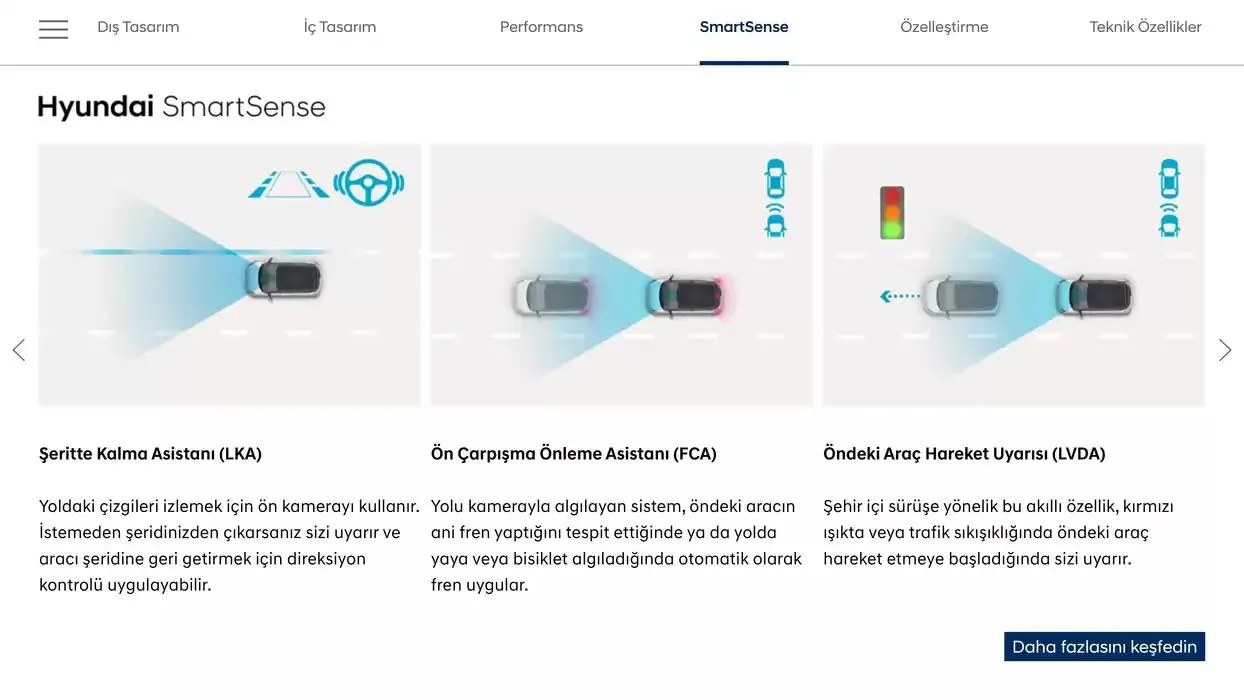Viewport: 1244px width, 700px height.
Task: Open Öndeki Araç Hareket Uyarısı illustration
Action: [1014, 275]
